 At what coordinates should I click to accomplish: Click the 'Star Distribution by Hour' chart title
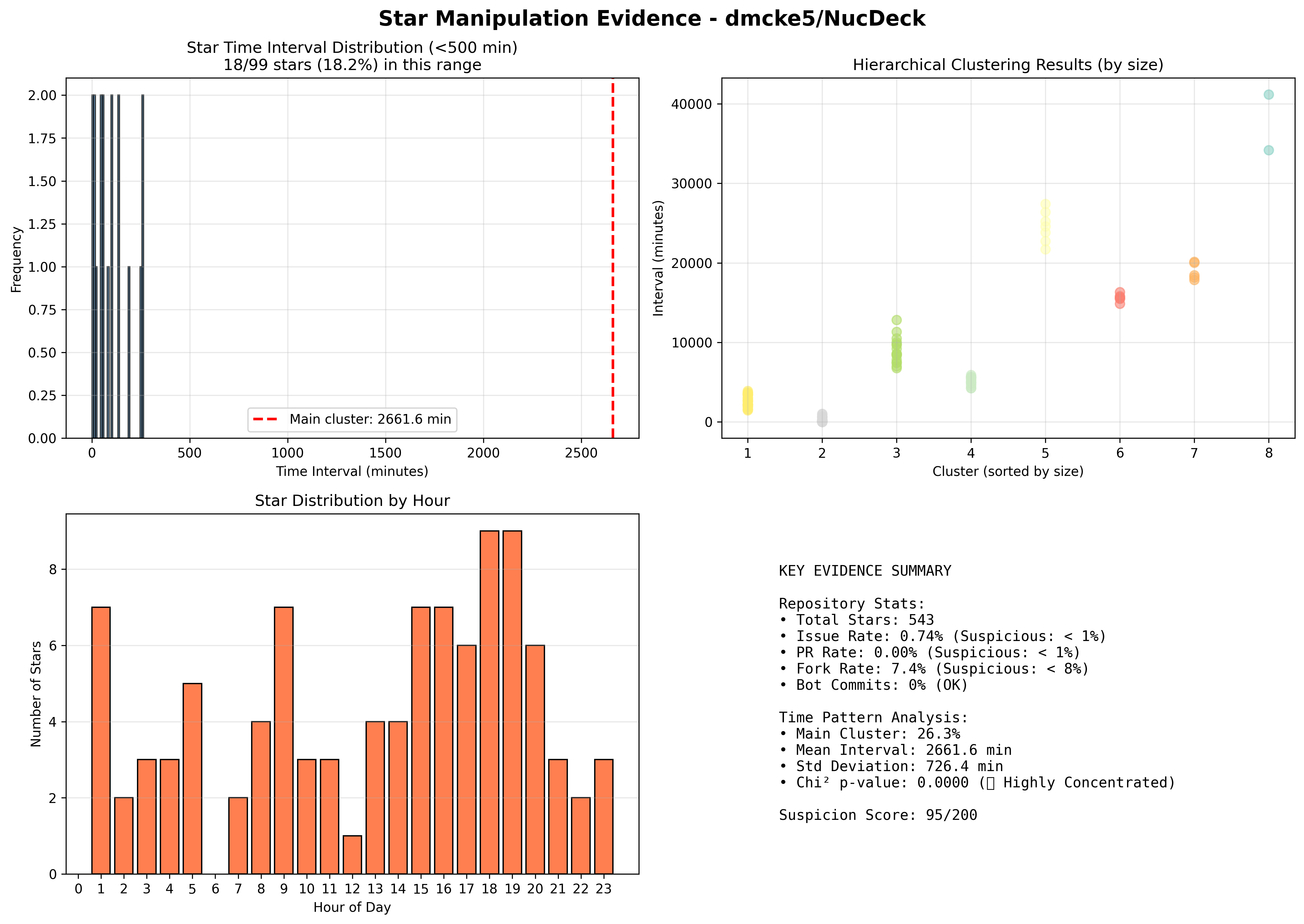click(x=352, y=501)
